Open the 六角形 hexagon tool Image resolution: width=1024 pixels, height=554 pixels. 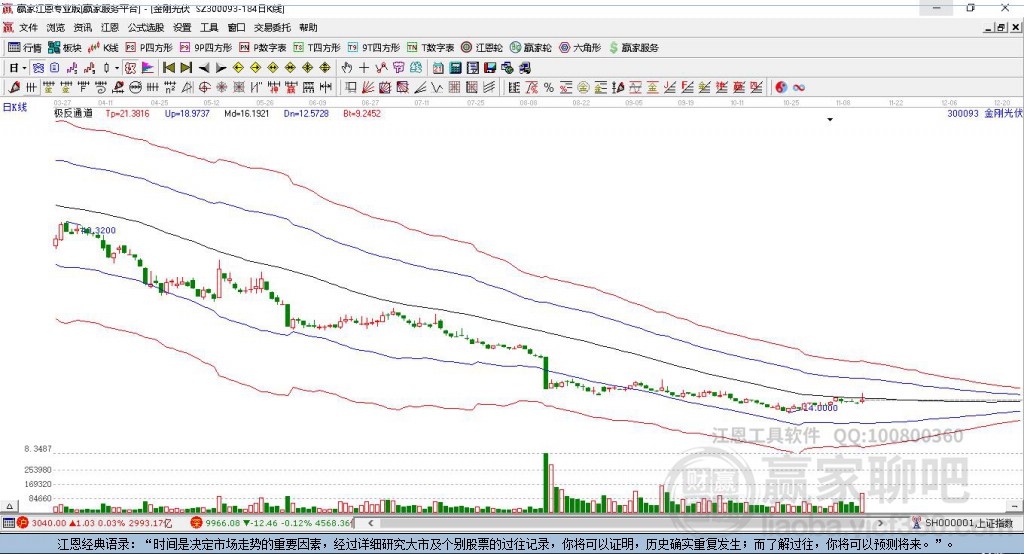580,48
